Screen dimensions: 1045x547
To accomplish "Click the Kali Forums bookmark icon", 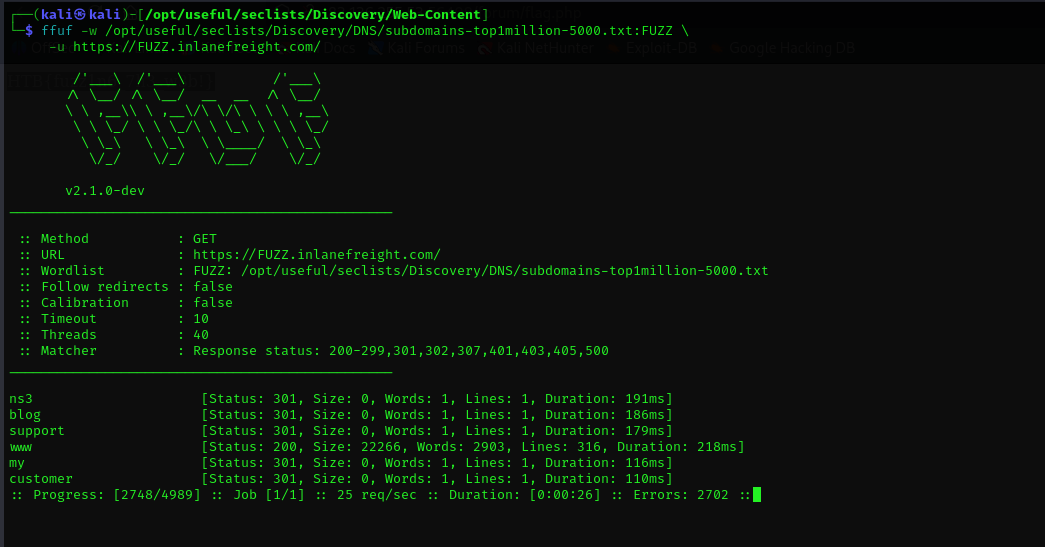I will pyautogui.click(x=374, y=48).
